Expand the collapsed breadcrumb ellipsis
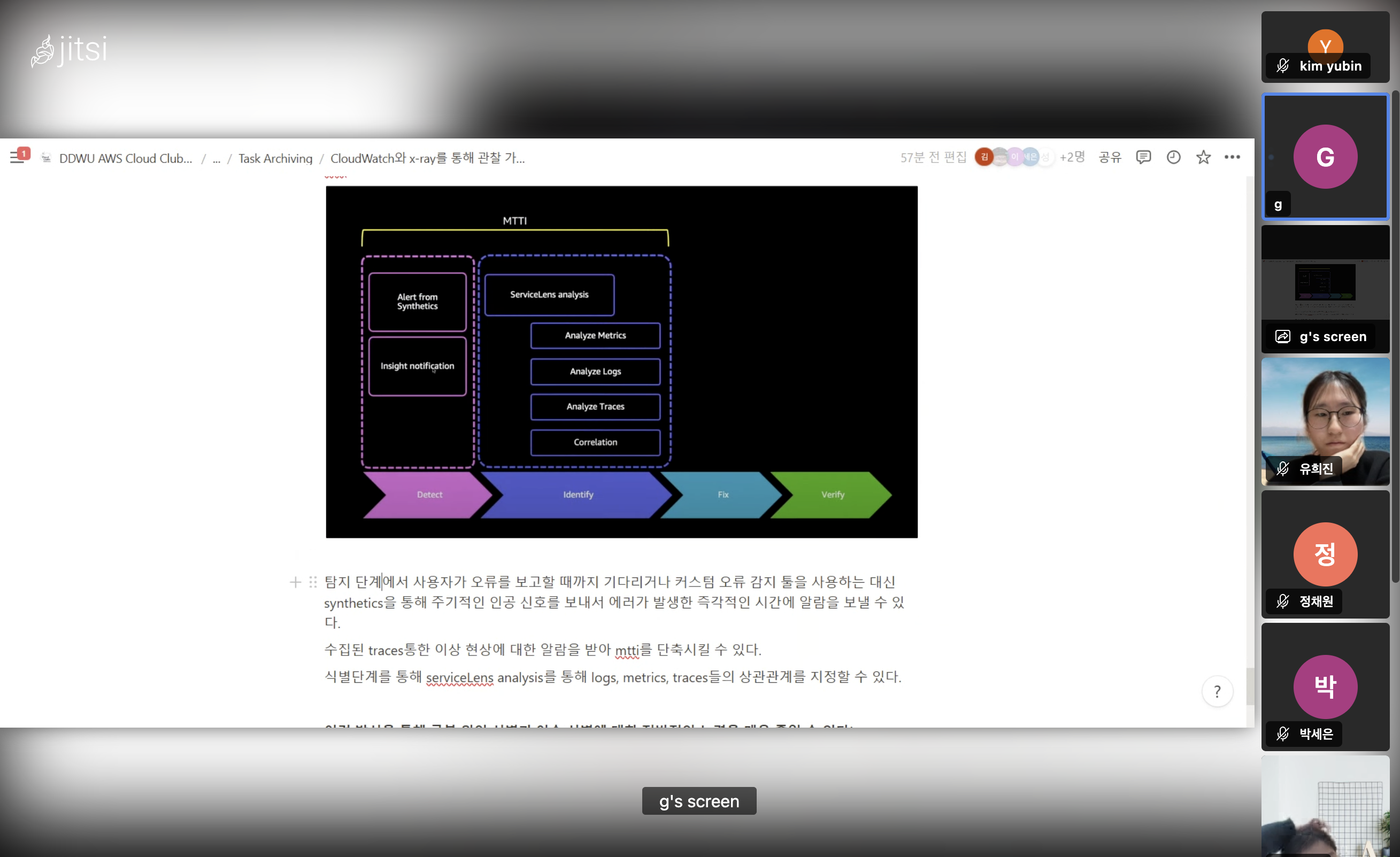The height and width of the screenshot is (857, 1400). point(216,158)
